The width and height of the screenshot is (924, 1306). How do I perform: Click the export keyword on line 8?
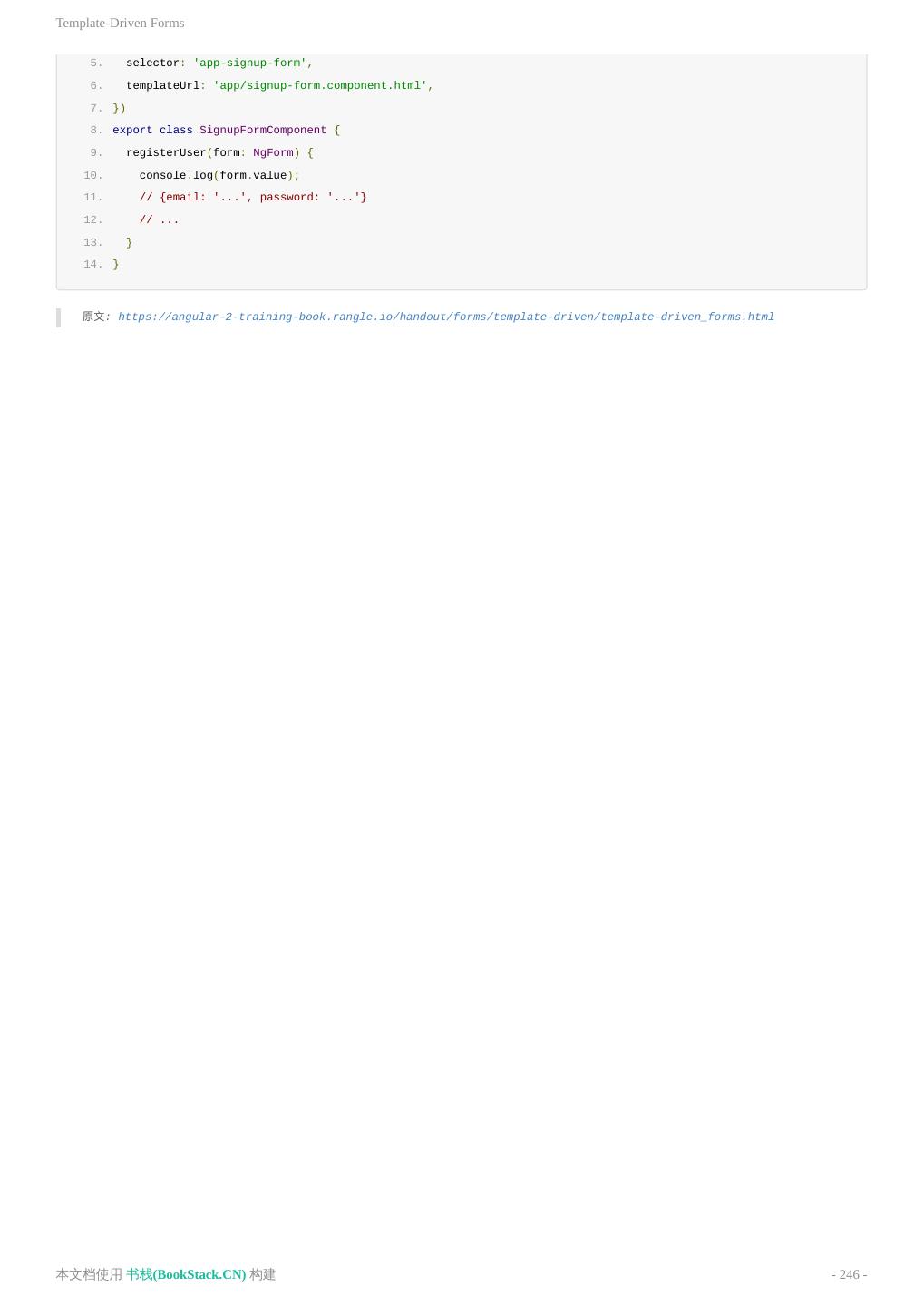[x=132, y=131]
